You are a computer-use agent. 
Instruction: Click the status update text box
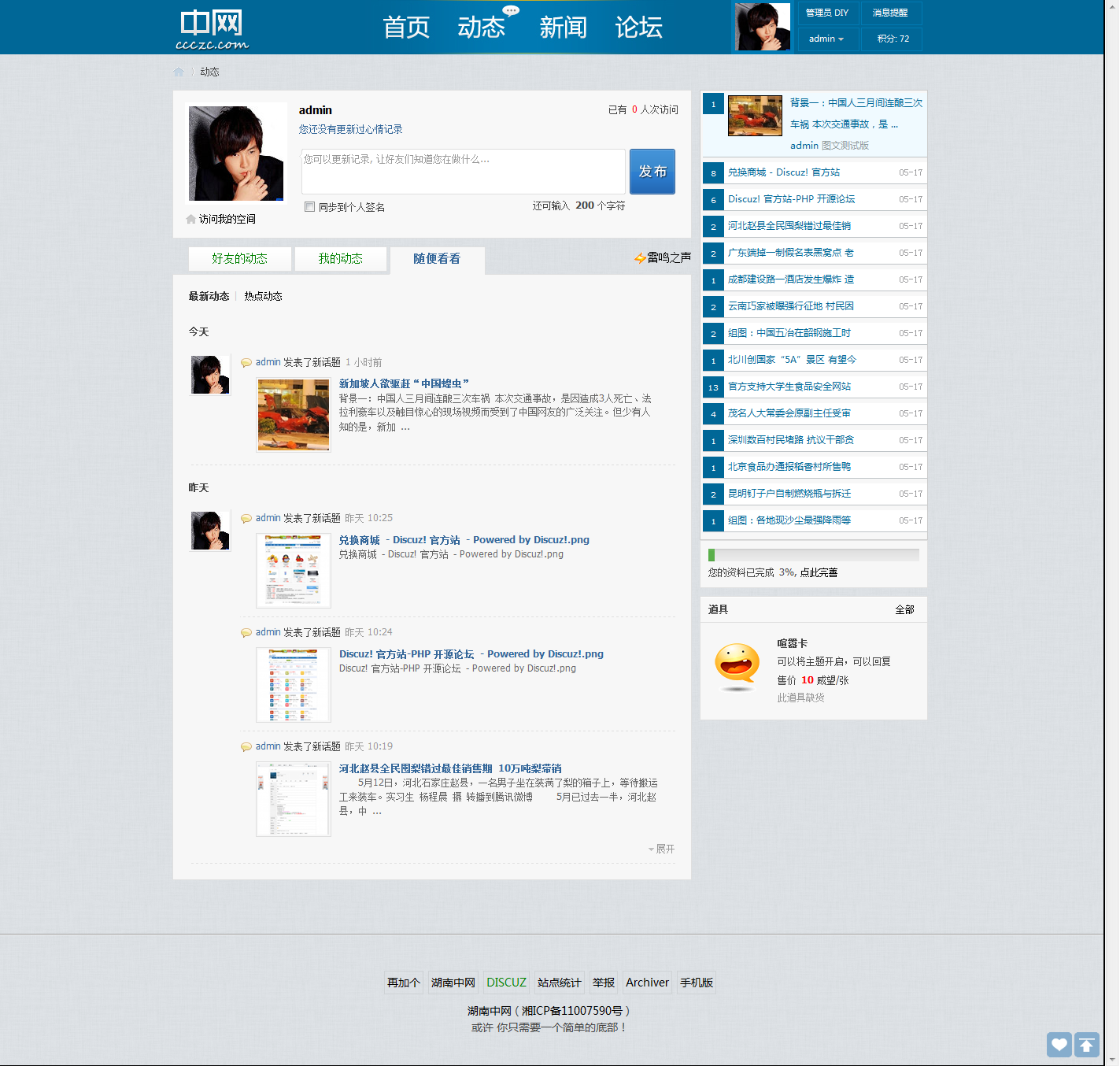click(x=464, y=172)
